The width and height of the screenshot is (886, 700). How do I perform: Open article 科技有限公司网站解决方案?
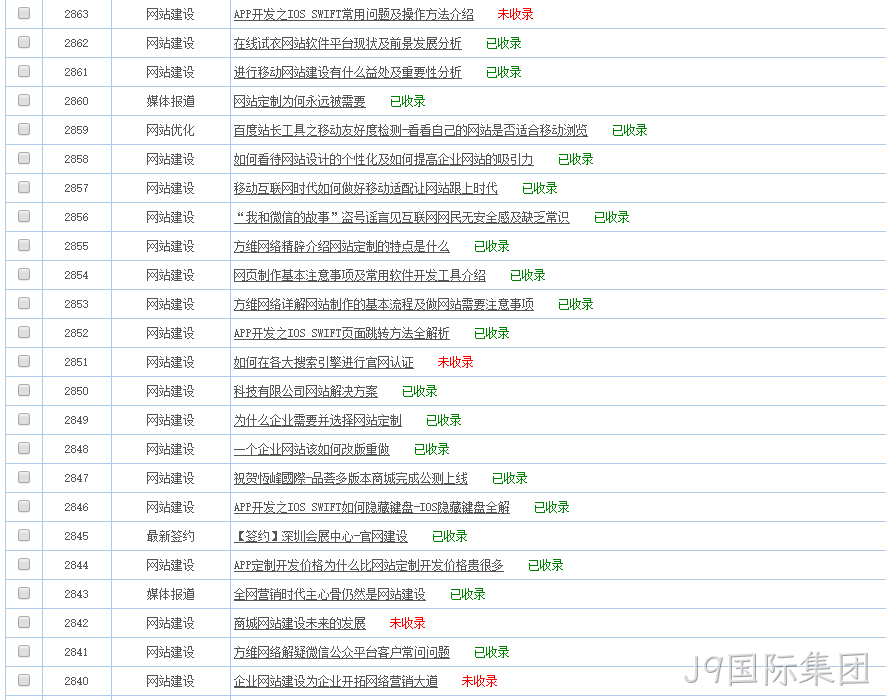click(x=305, y=392)
